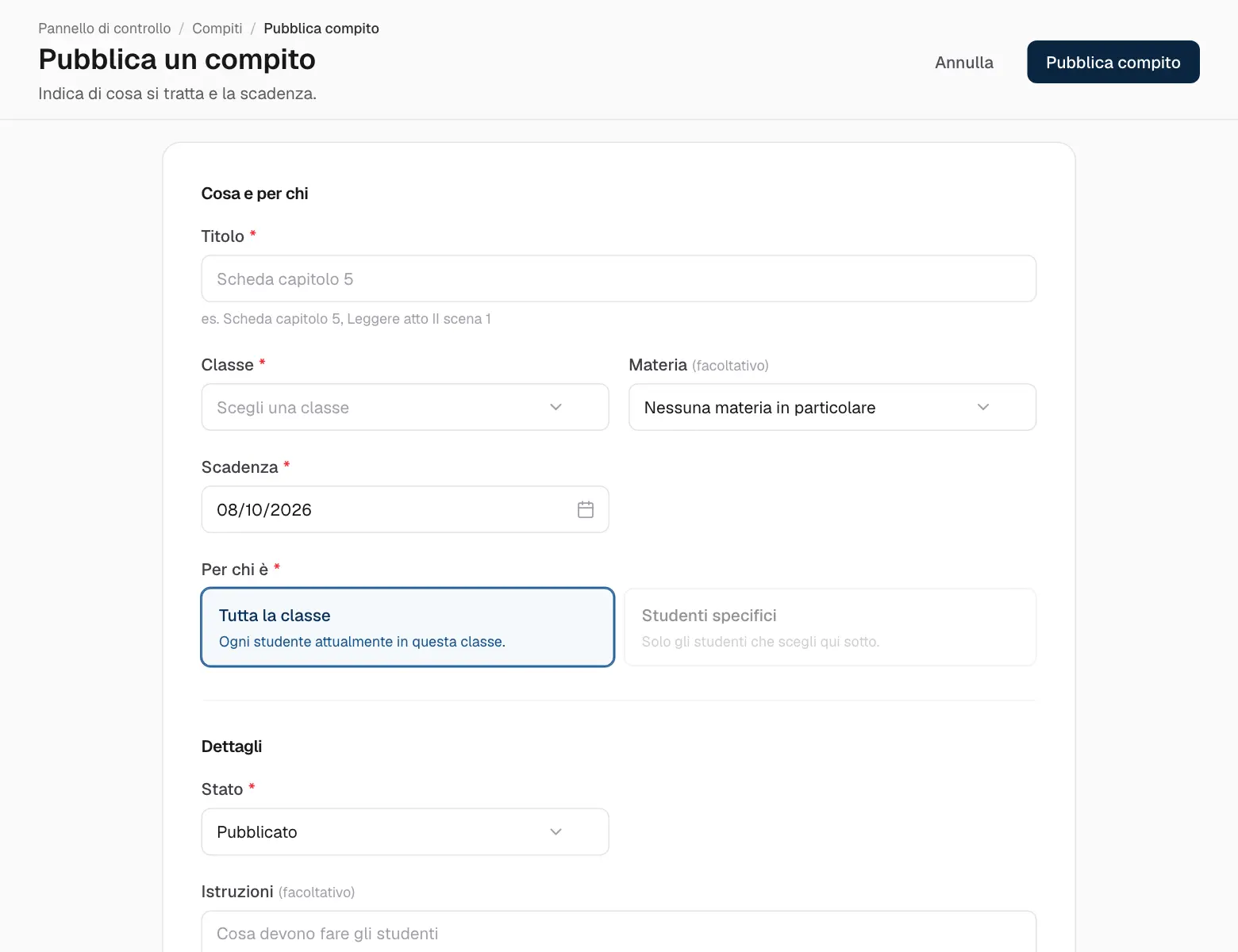Image resolution: width=1238 pixels, height=952 pixels.
Task: Click the 'Scadenza' field label
Action: [x=240, y=467]
